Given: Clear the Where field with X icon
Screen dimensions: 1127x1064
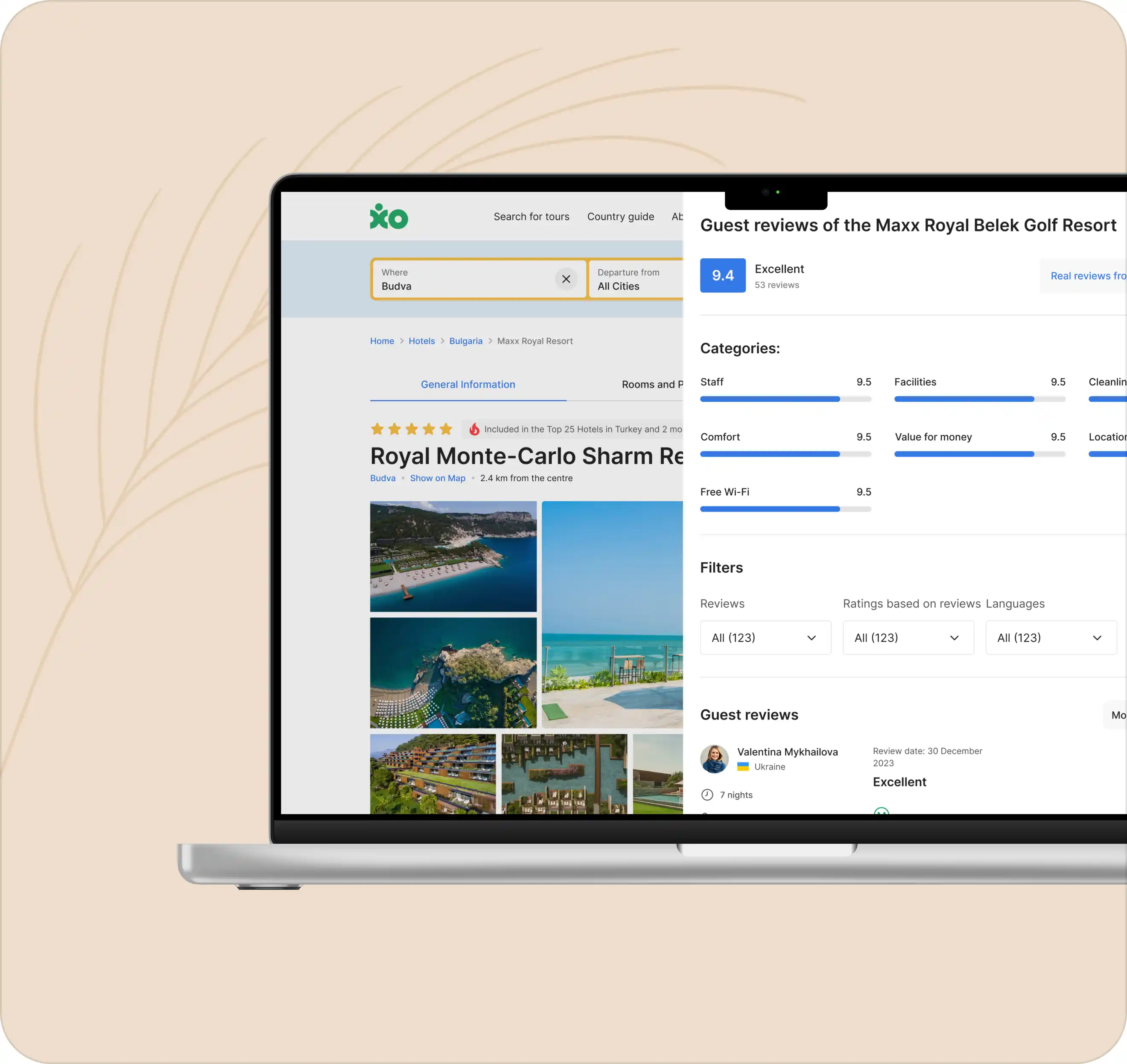Looking at the screenshot, I should tap(566, 279).
